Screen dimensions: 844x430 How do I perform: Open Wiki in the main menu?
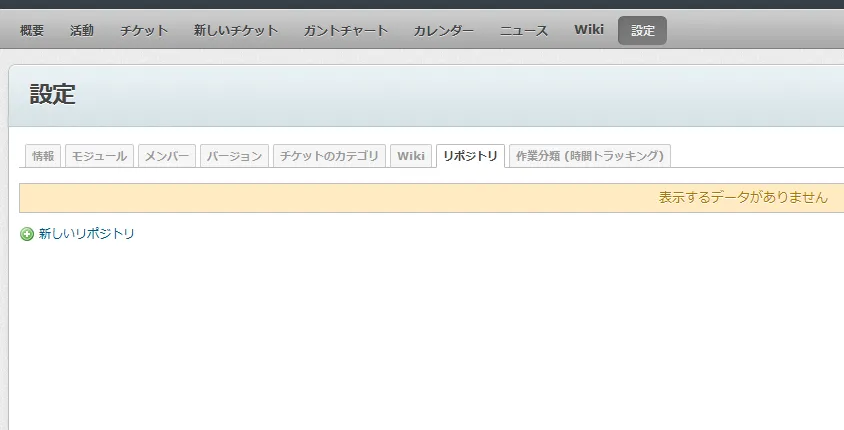589,30
